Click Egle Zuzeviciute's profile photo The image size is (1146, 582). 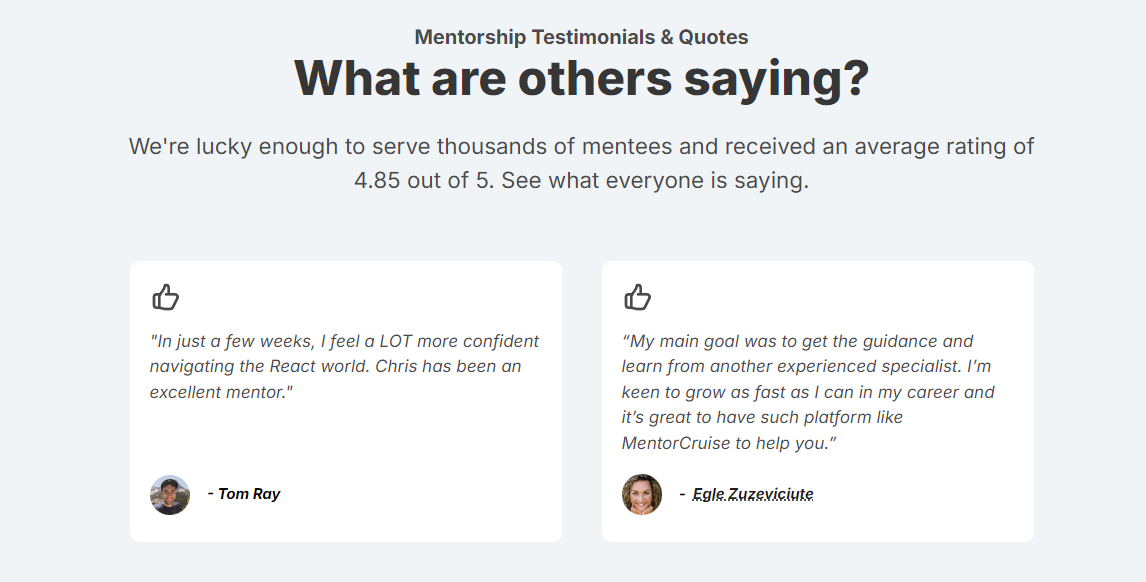pos(642,494)
